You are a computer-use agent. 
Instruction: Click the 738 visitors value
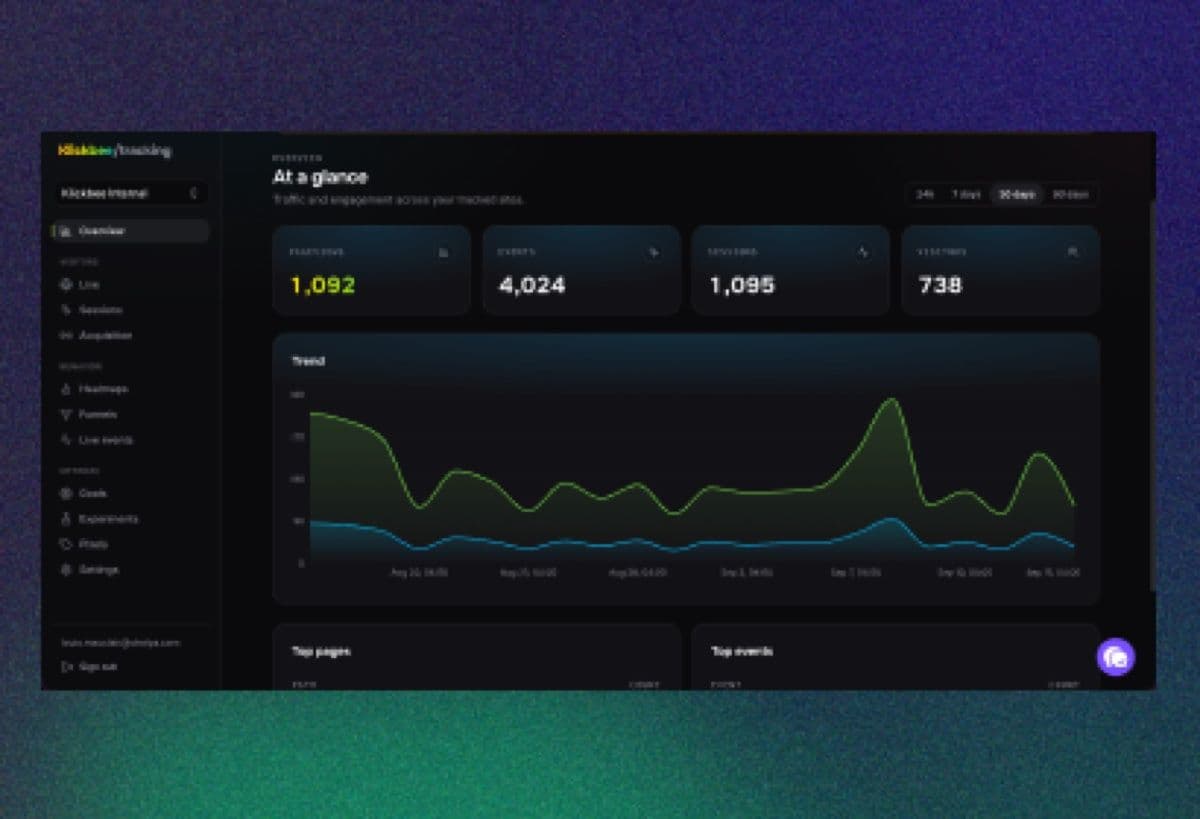coord(940,285)
